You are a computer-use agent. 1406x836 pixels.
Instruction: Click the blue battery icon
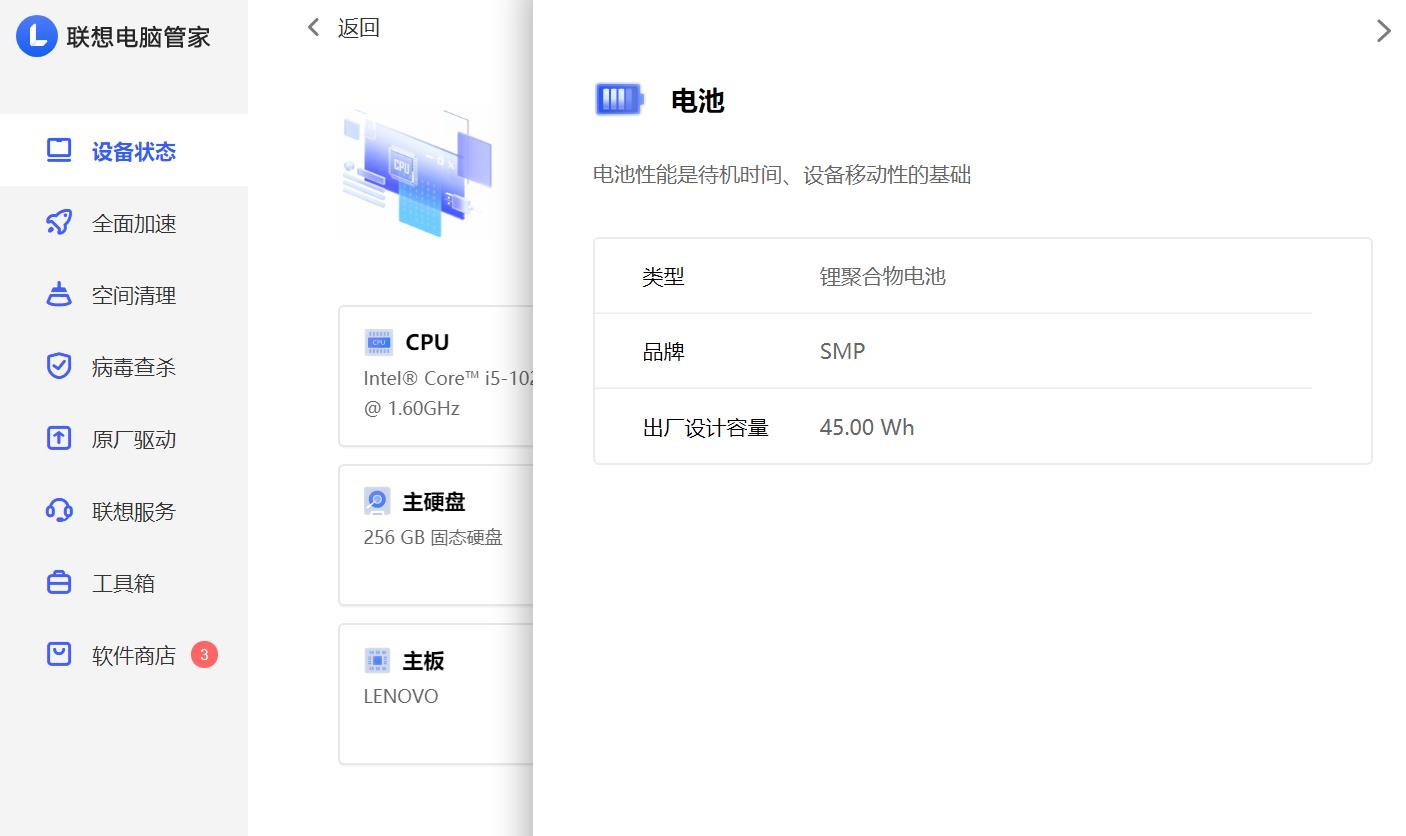[619, 99]
